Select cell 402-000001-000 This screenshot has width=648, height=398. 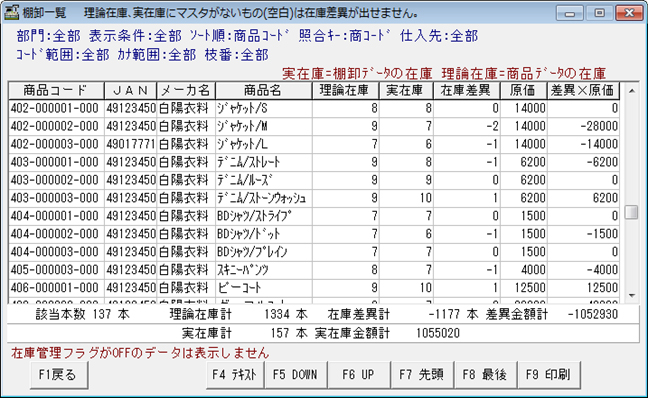56,108
